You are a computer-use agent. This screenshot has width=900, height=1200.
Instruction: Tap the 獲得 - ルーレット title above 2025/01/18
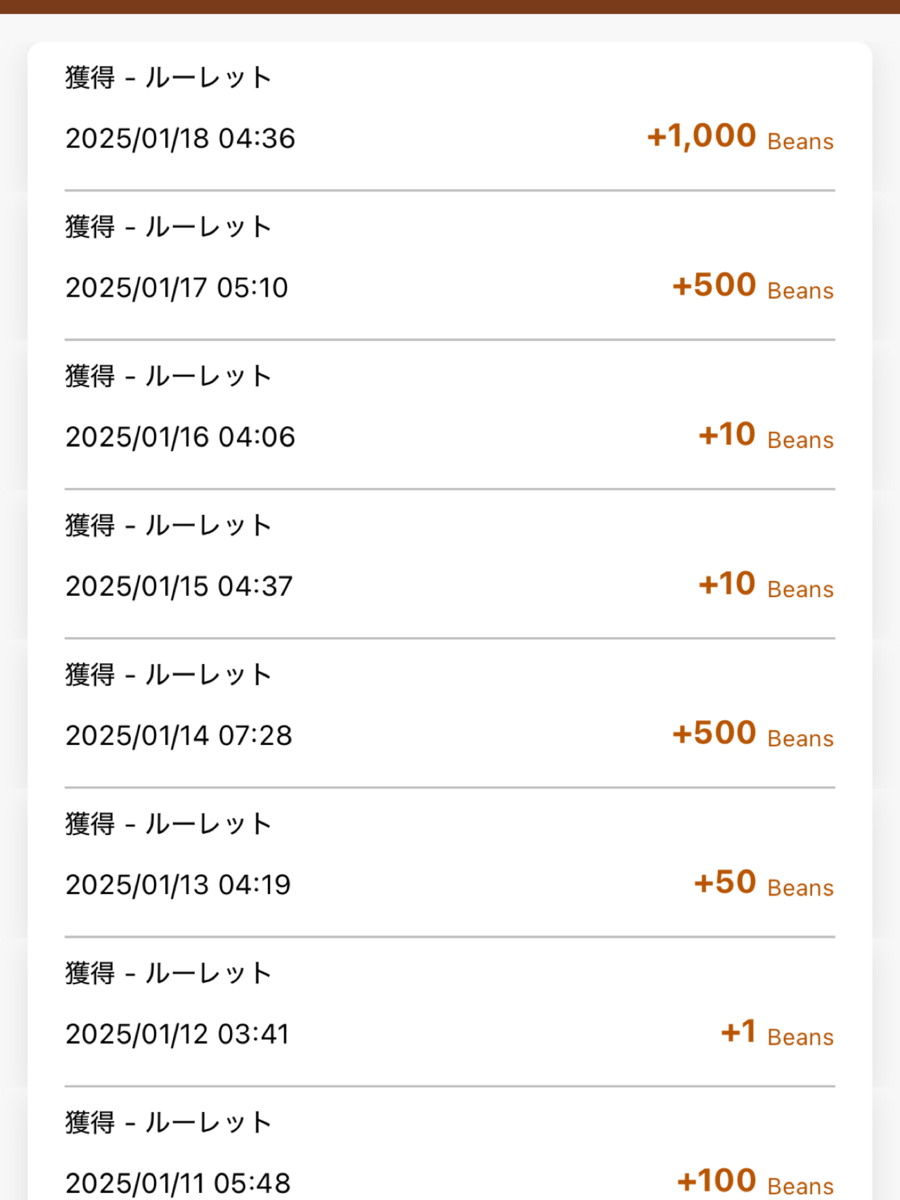coord(169,78)
